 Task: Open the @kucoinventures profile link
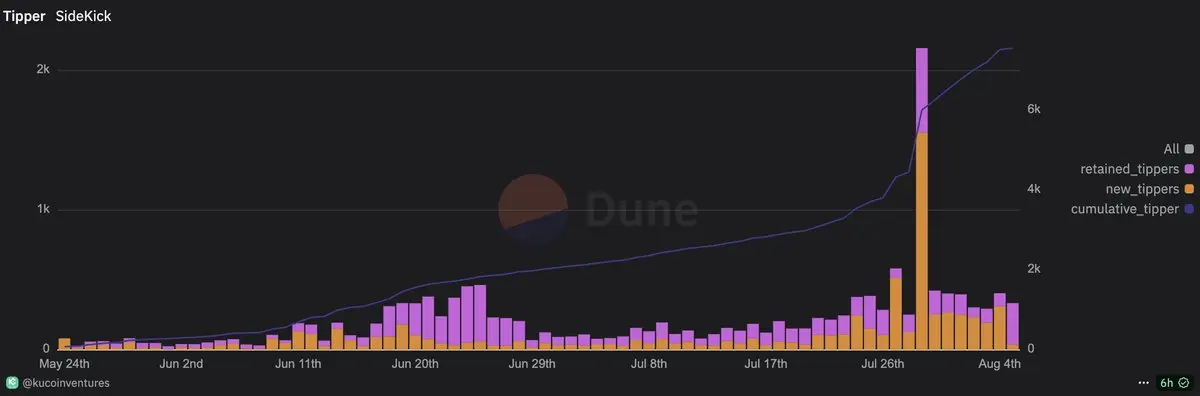coord(66,383)
